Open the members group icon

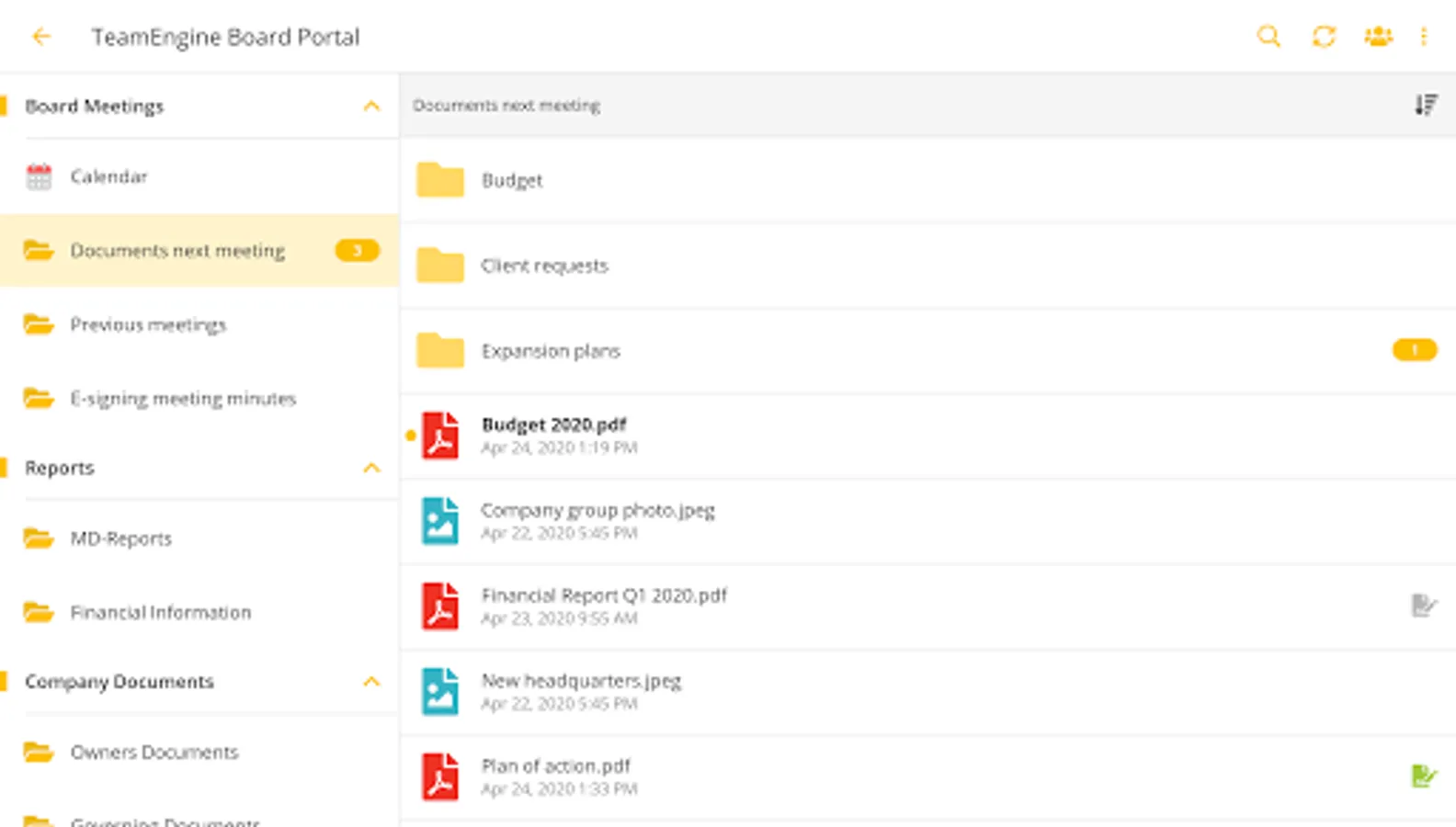(x=1378, y=37)
